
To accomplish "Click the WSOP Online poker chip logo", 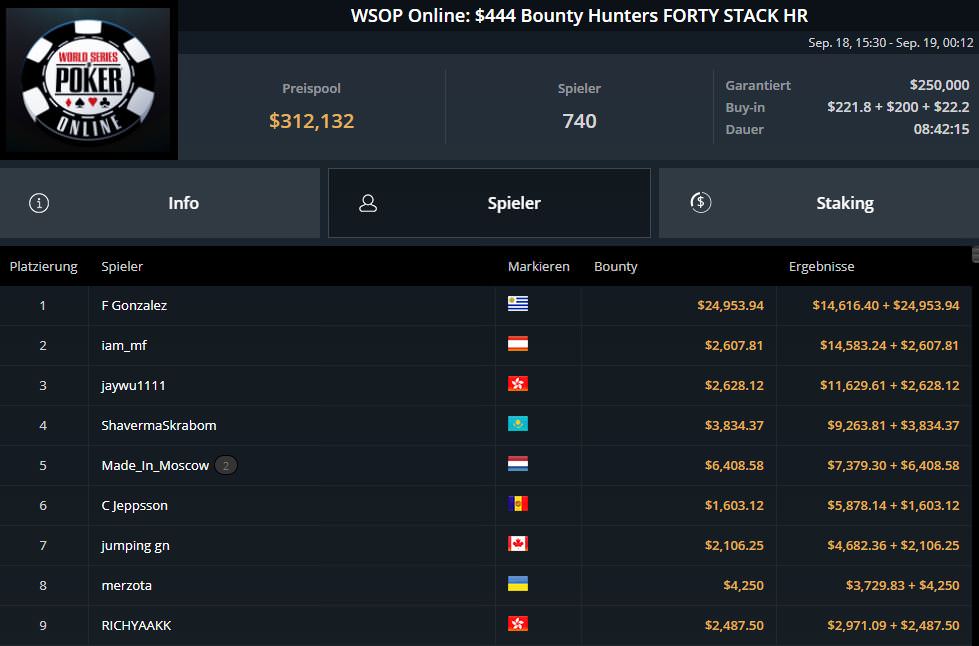I will tap(88, 79).
